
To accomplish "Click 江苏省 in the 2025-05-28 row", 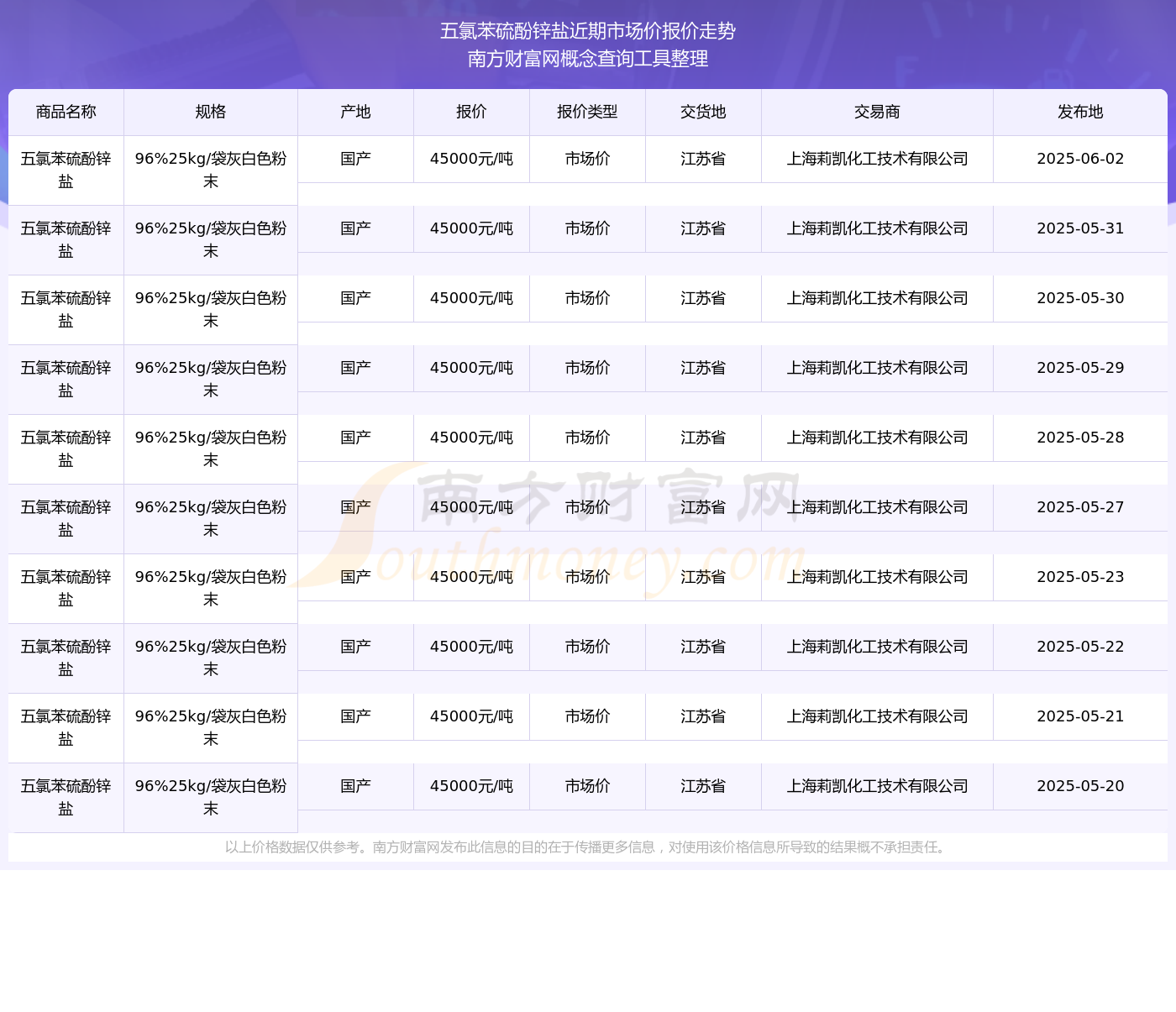I will [x=704, y=438].
